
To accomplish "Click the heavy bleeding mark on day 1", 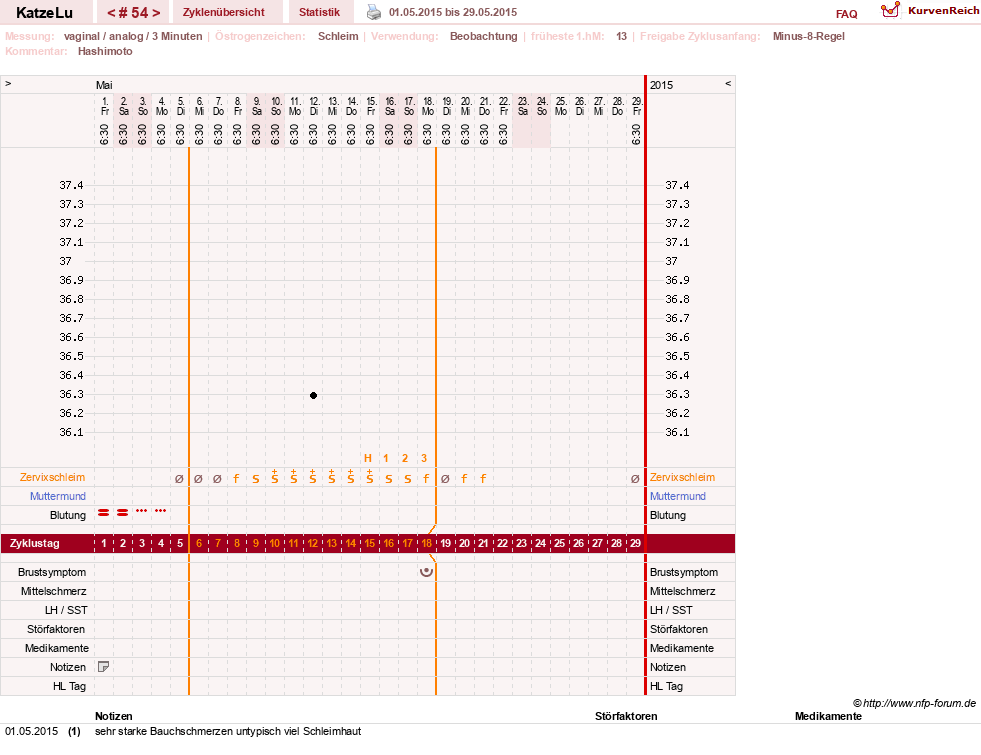I will (104, 513).
